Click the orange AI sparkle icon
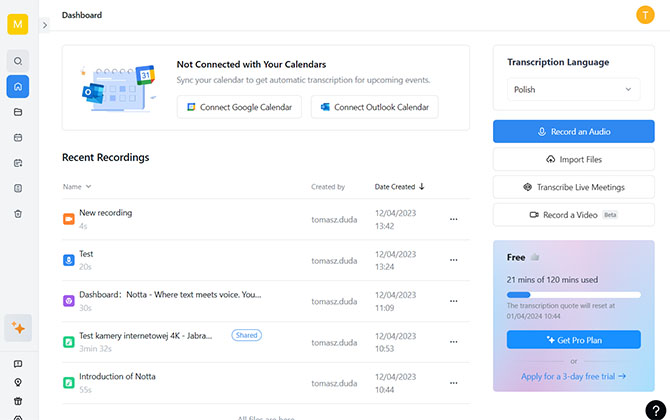Image resolution: width=670 pixels, height=420 pixels. (x=18, y=328)
